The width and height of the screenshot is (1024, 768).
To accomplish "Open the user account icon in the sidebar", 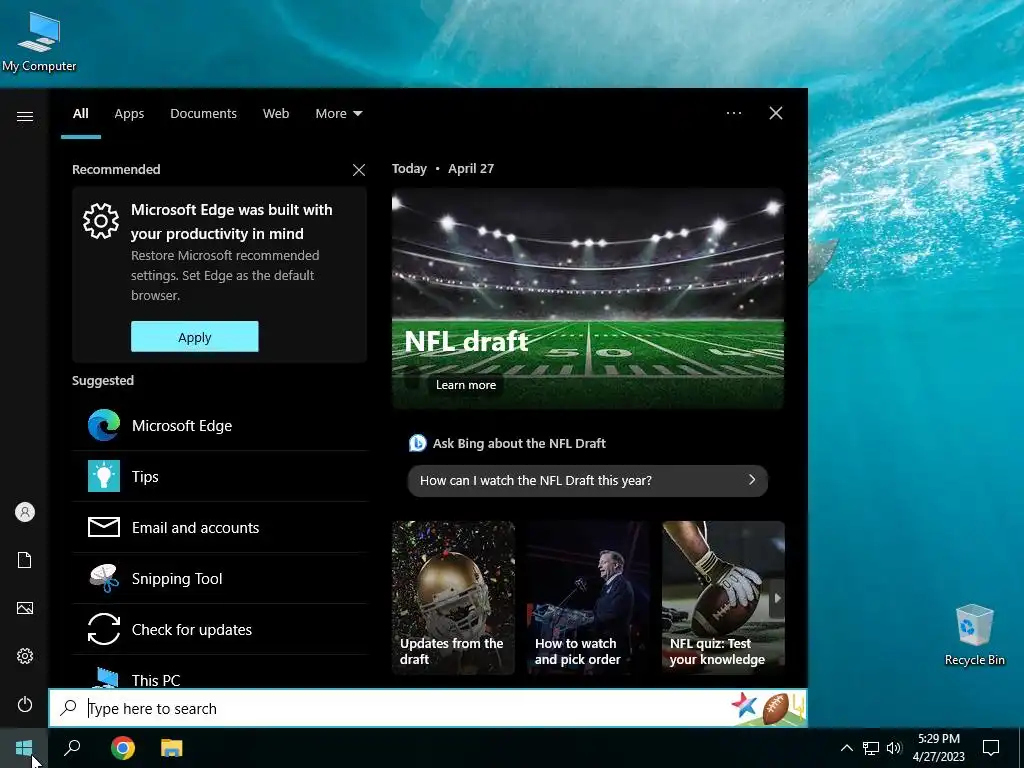I will [25, 512].
